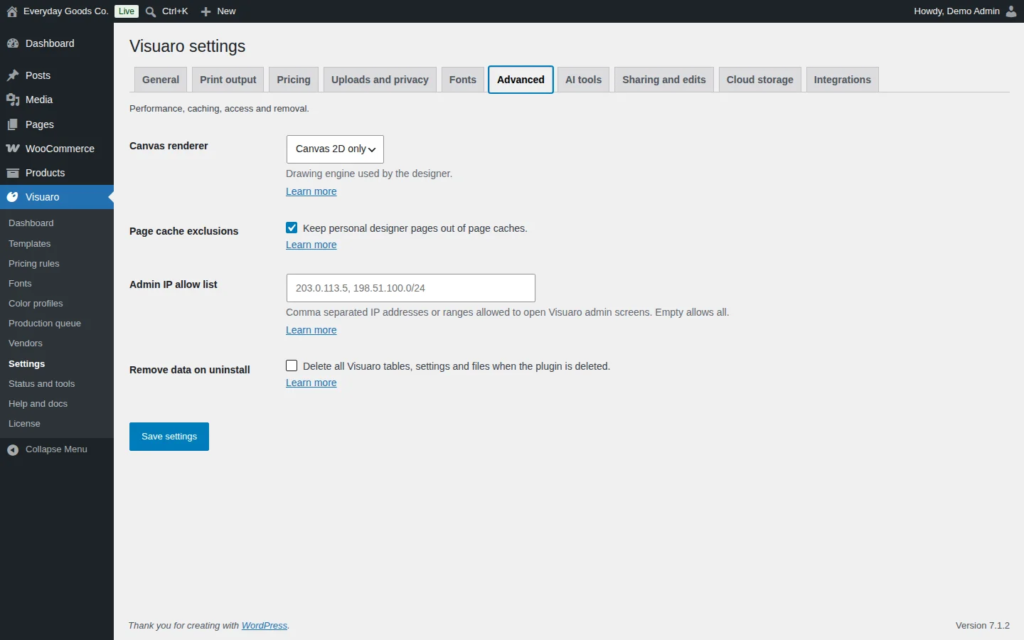This screenshot has height=640, width=1024.
Task: Open Status and tools in the sidebar
Action: click(x=42, y=383)
